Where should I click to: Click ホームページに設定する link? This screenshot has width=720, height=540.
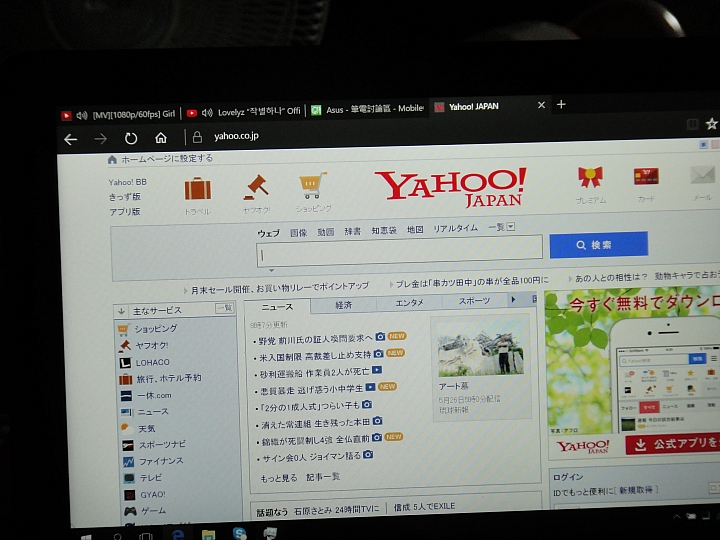(167, 159)
